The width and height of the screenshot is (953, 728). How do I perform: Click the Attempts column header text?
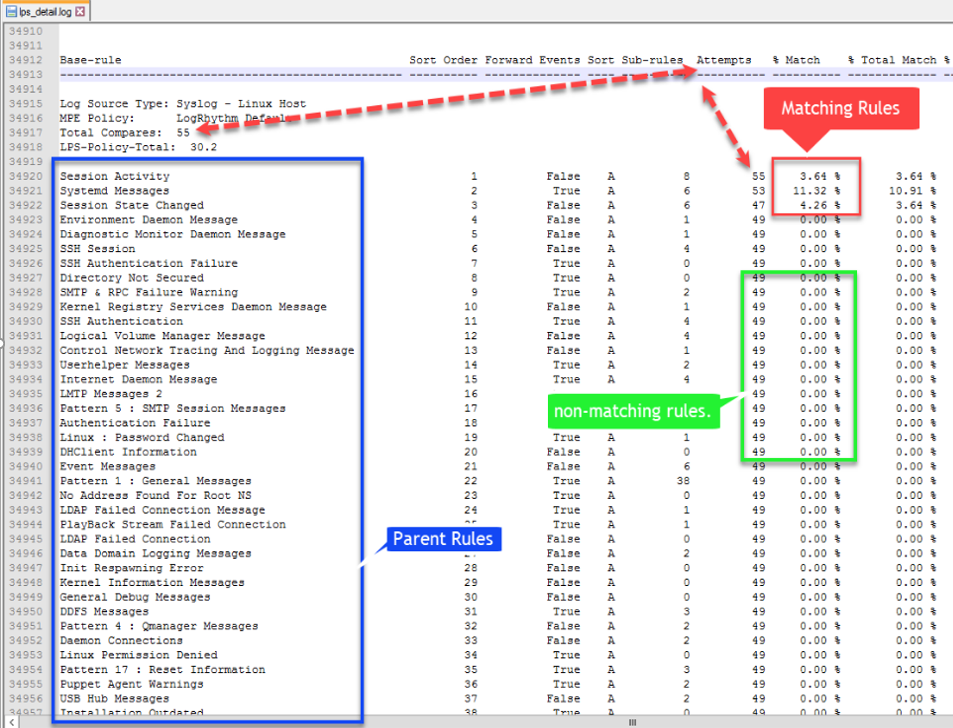(723, 60)
